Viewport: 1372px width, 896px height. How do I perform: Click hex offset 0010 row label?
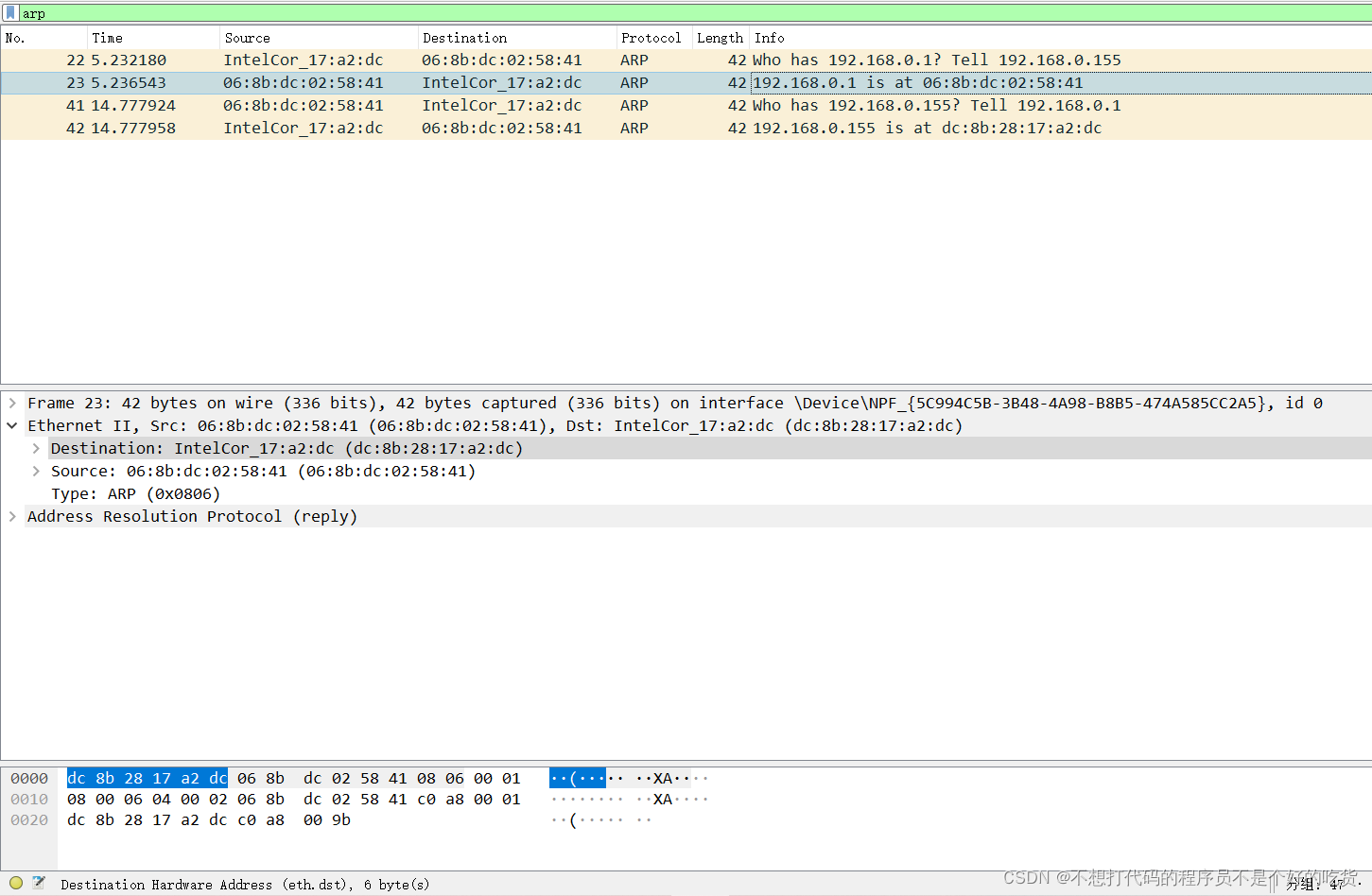click(x=29, y=799)
